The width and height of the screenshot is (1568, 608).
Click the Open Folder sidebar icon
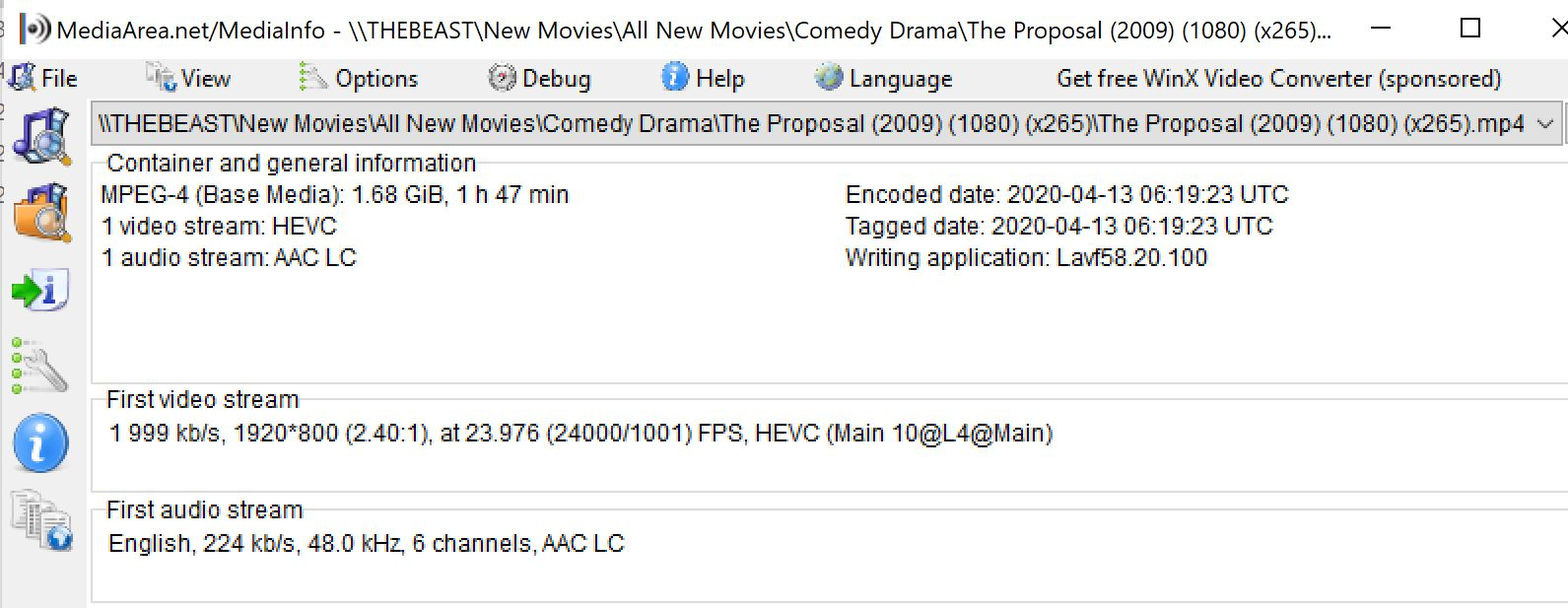pos(41,212)
